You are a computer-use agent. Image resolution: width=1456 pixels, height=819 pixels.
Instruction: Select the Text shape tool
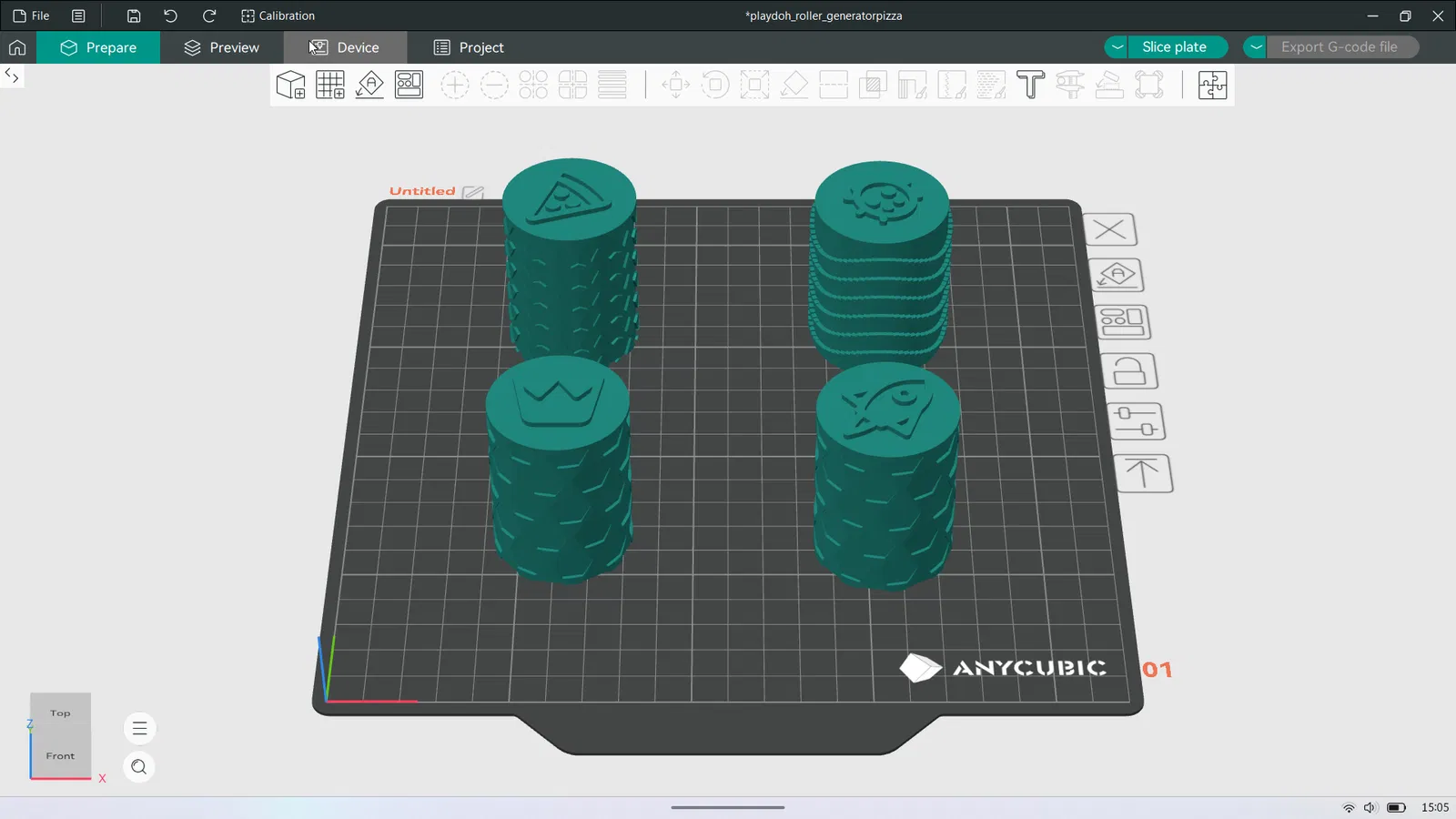coord(1030,85)
